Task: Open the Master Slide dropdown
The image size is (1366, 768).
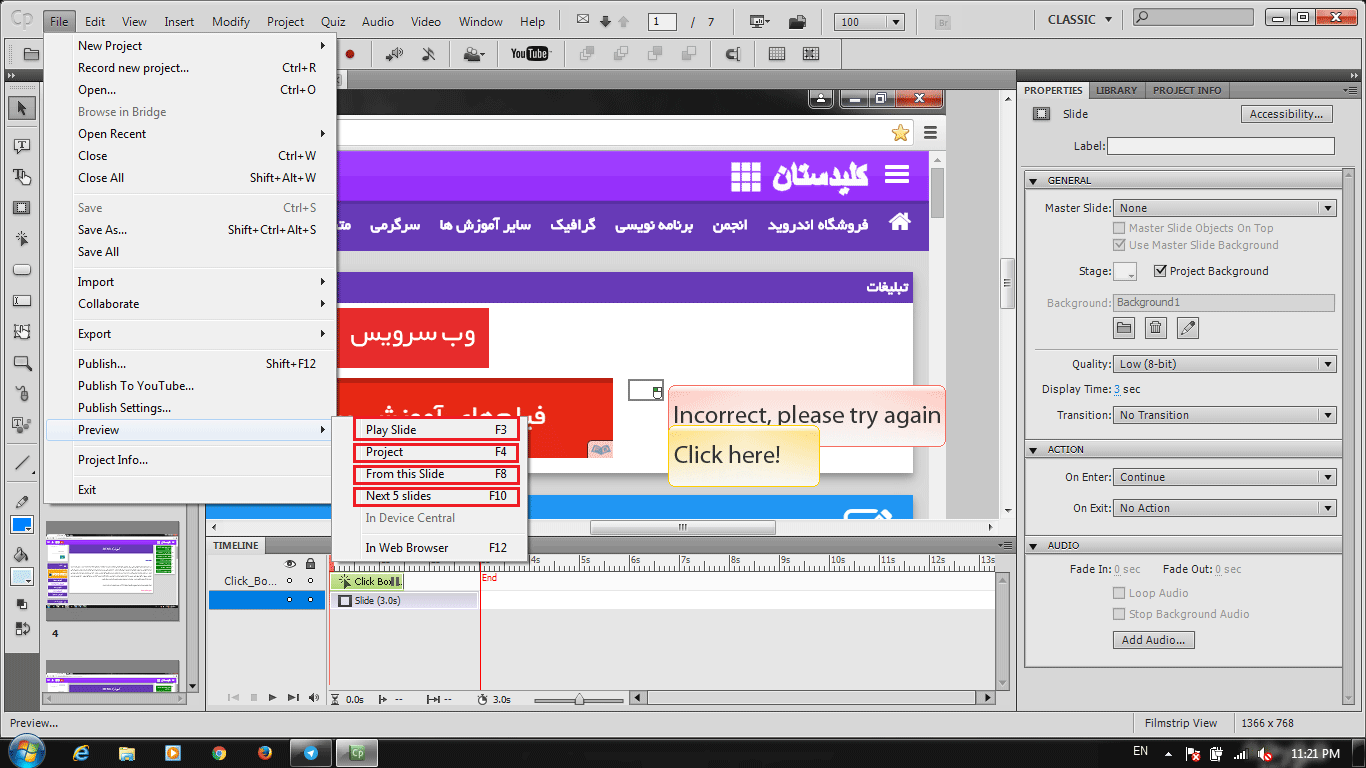Action: (x=1225, y=208)
